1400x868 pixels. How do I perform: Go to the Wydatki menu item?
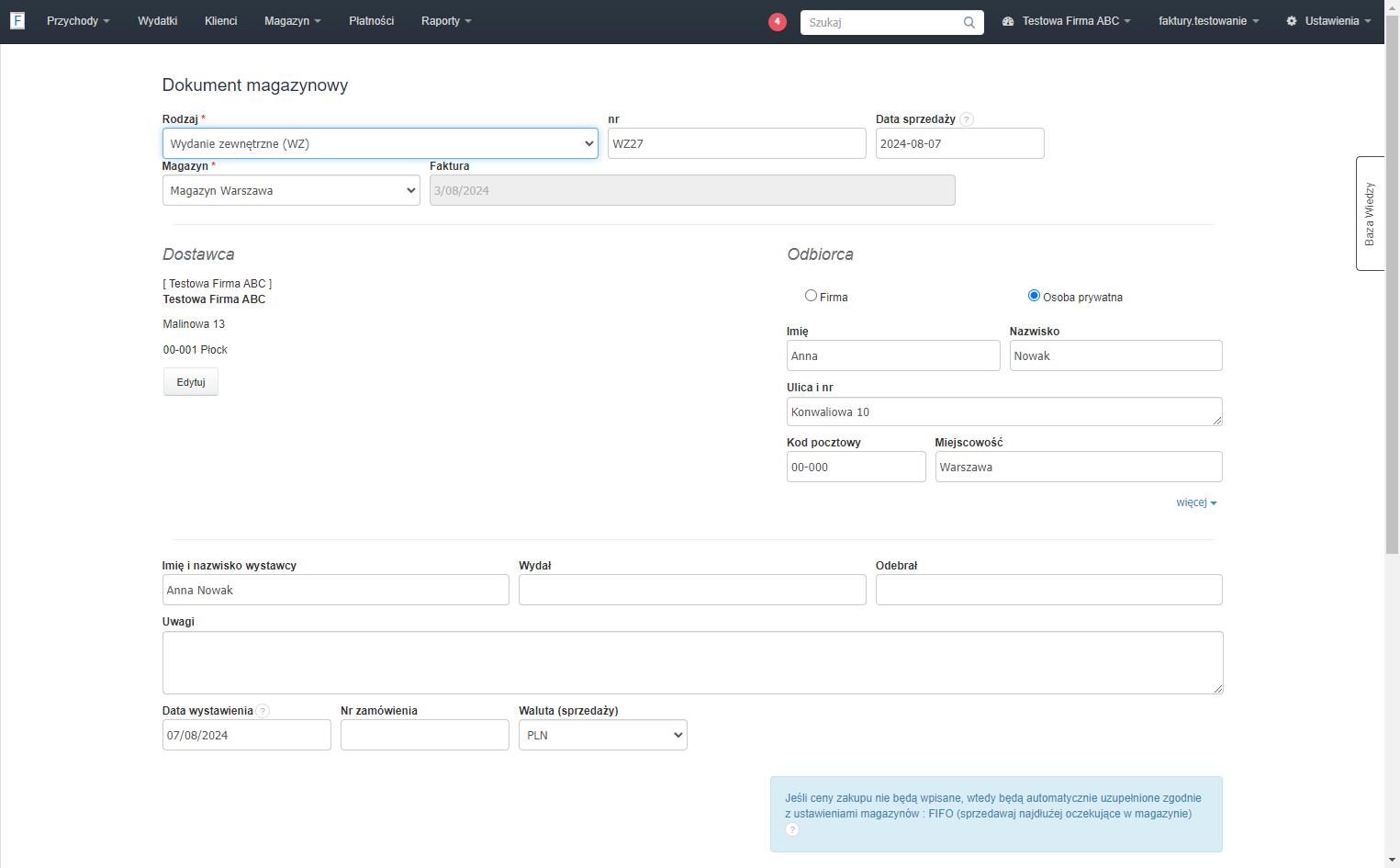157,21
